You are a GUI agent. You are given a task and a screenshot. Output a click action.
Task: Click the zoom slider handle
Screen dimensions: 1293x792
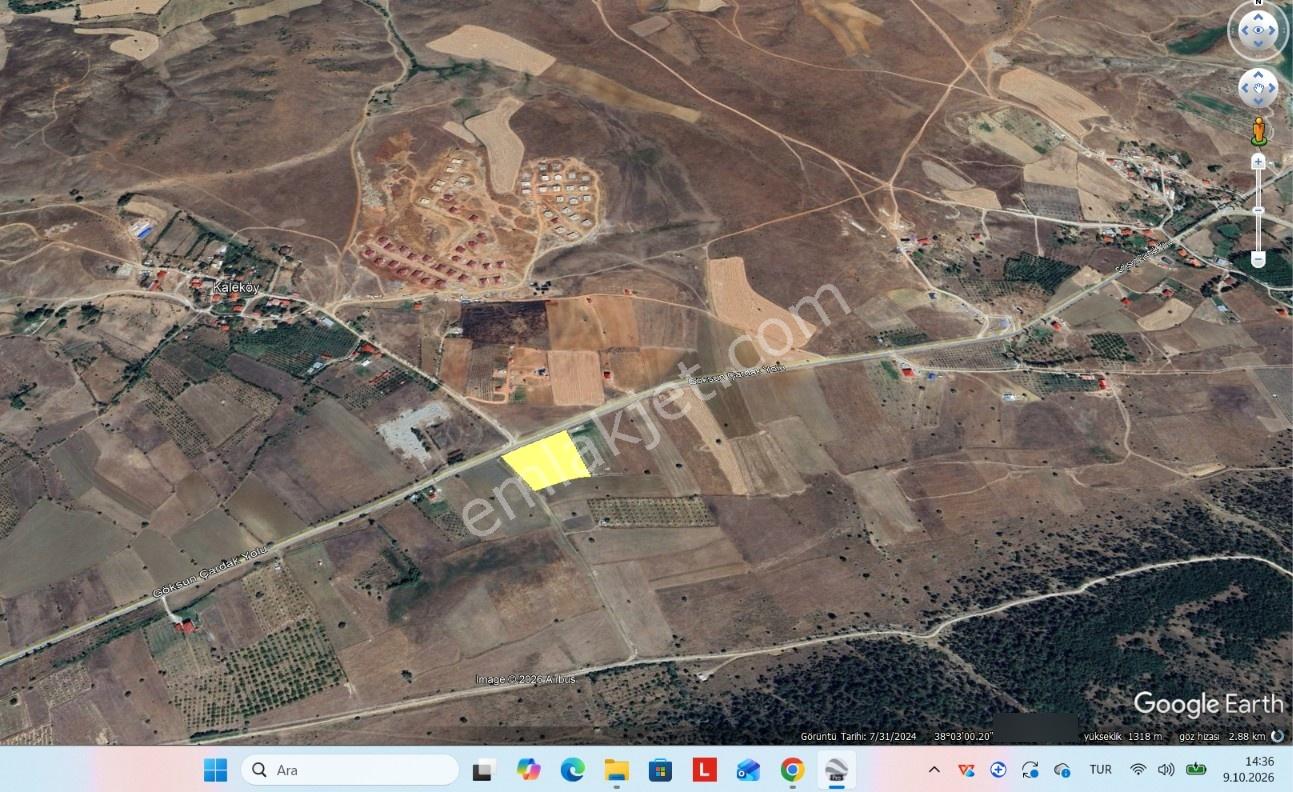pos(1258,209)
